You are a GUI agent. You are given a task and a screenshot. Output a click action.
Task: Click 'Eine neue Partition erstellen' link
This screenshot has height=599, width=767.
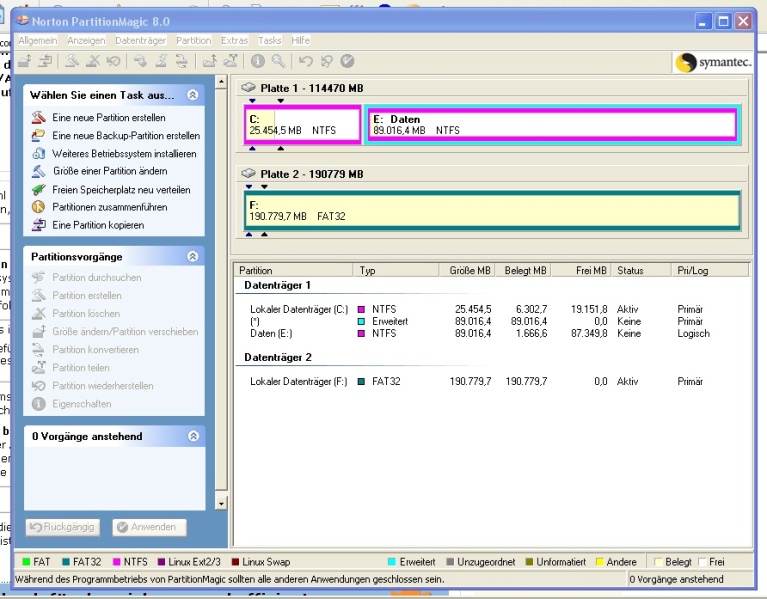pos(109,117)
